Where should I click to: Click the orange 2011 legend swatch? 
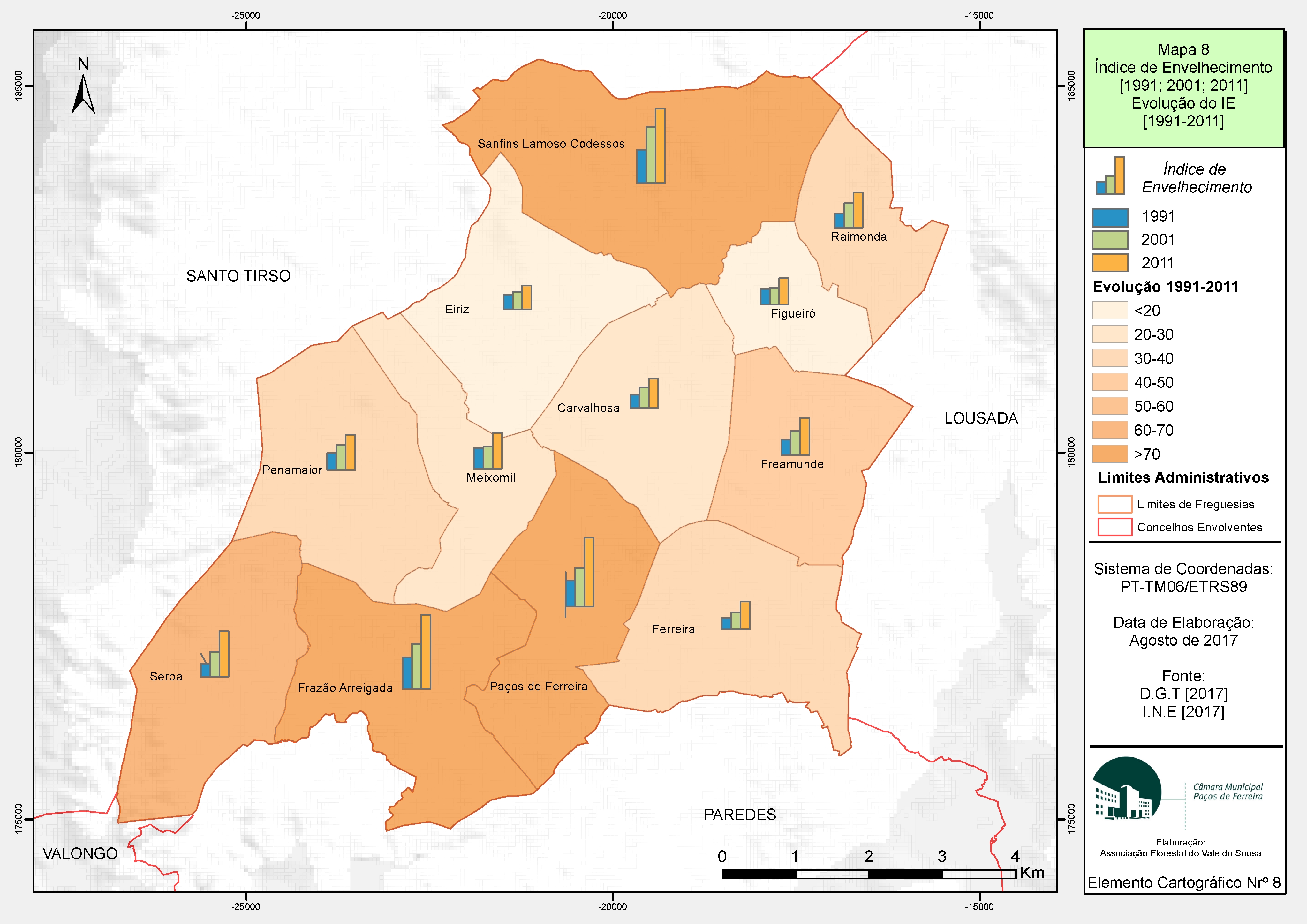tap(1110, 263)
